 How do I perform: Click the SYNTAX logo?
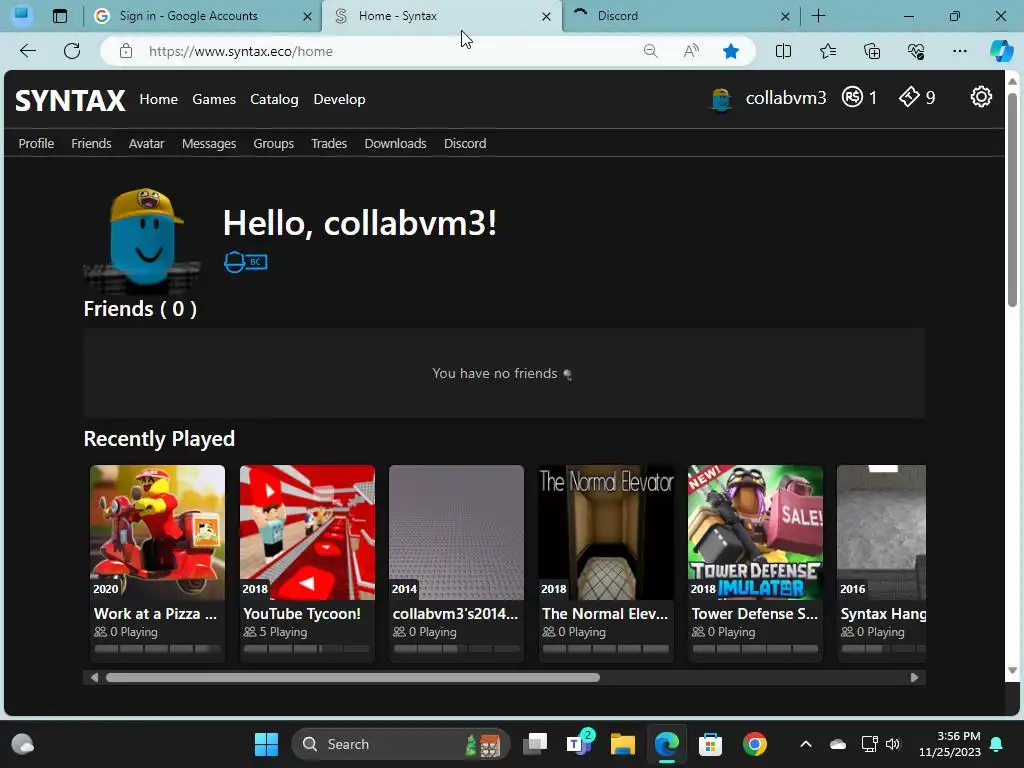coord(70,100)
